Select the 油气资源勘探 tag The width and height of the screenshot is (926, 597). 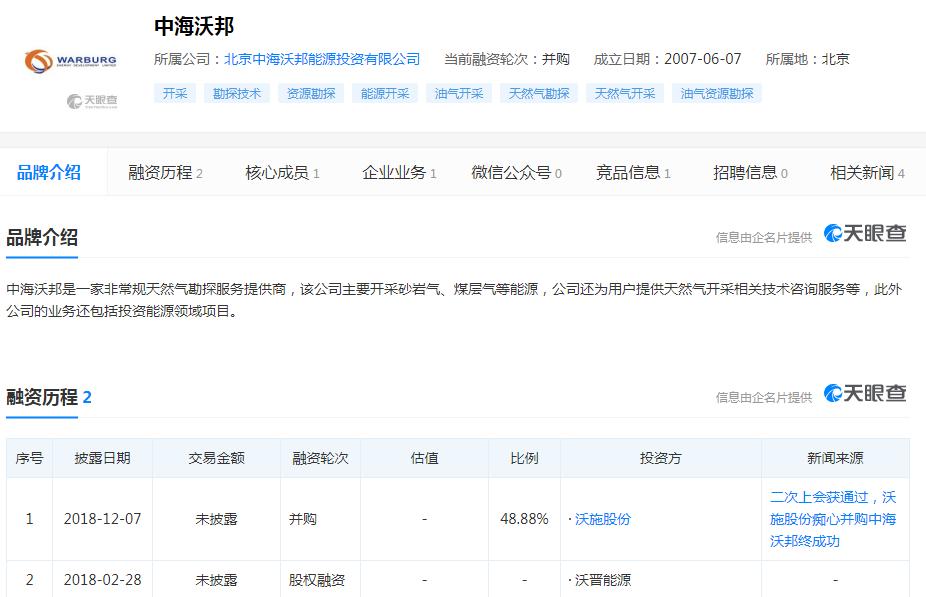(x=717, y=93)
